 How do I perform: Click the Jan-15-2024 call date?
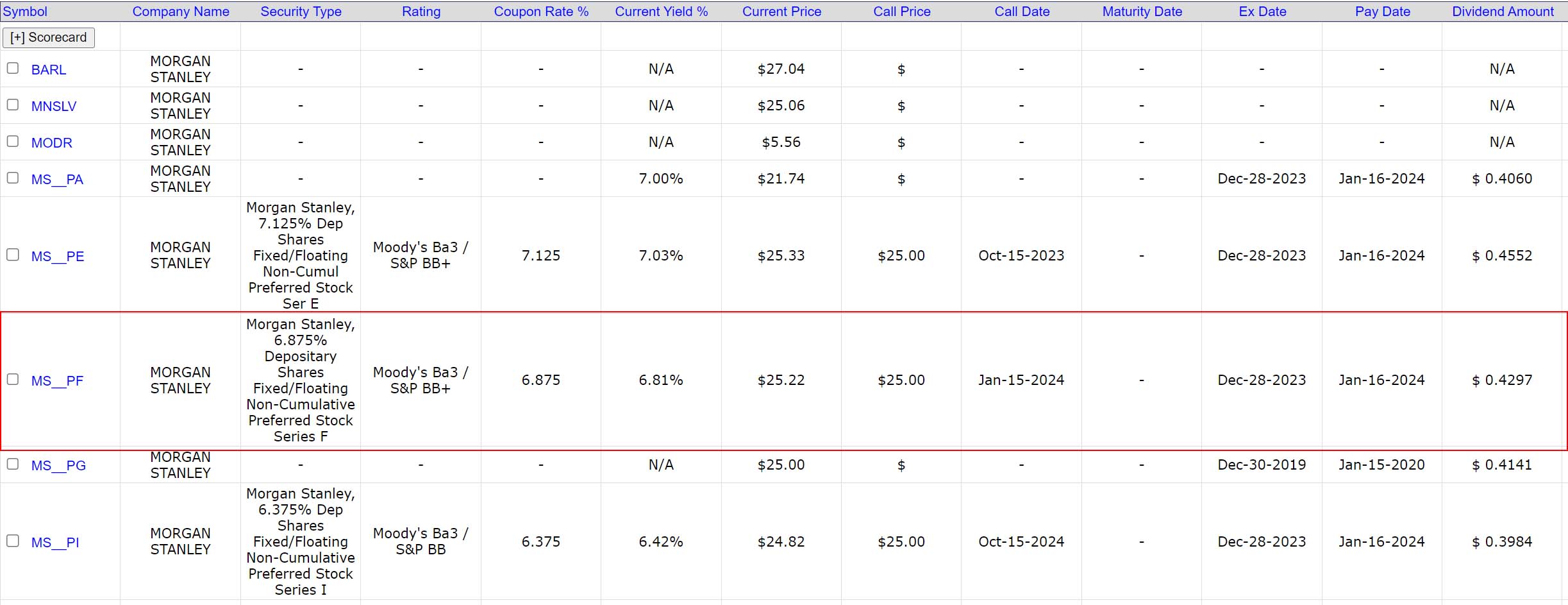coord(1021,380)
